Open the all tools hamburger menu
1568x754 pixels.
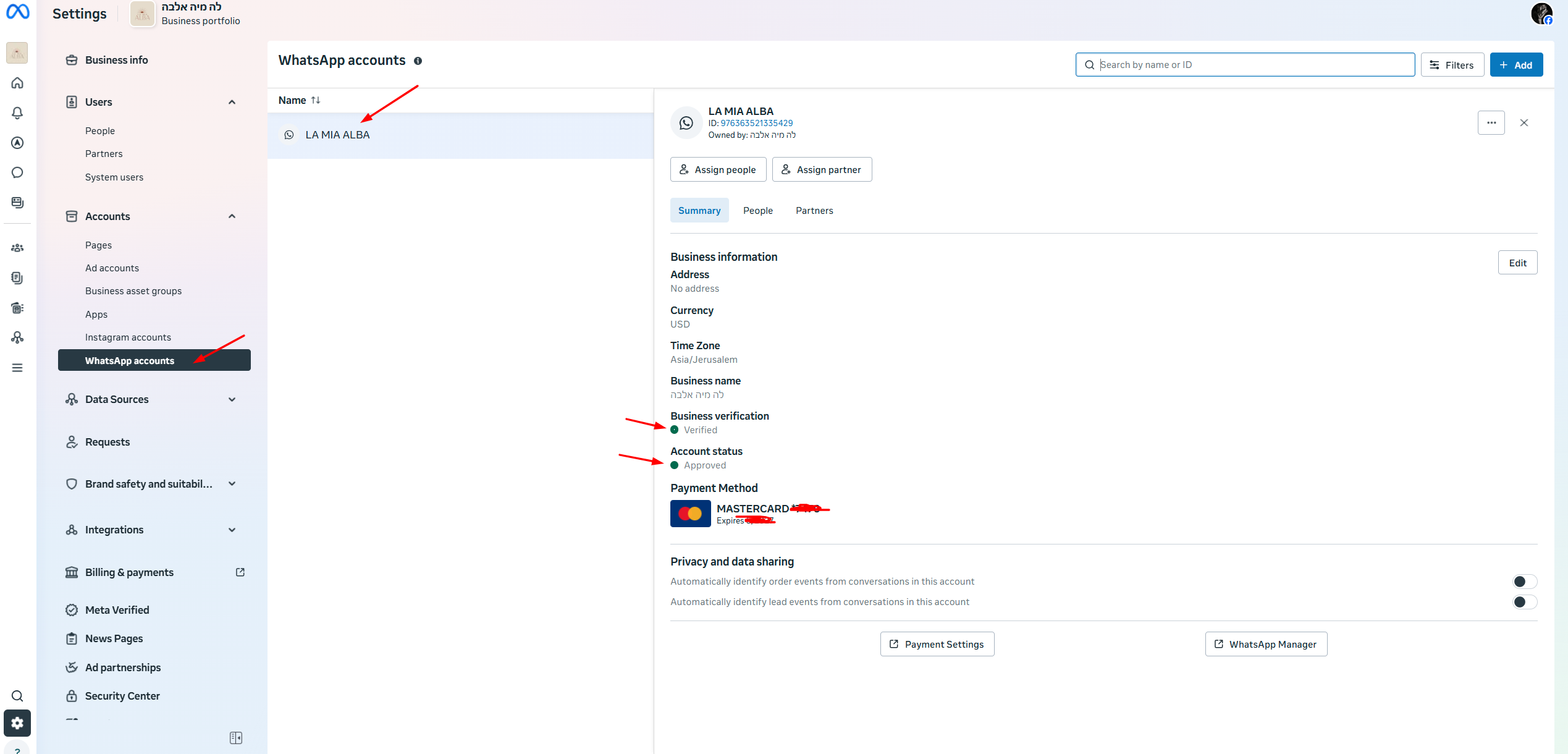pos(17,368)
